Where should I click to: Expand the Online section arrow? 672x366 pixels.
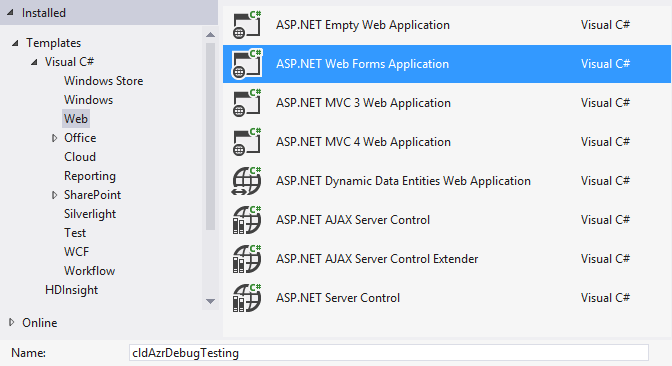(12, 322)
